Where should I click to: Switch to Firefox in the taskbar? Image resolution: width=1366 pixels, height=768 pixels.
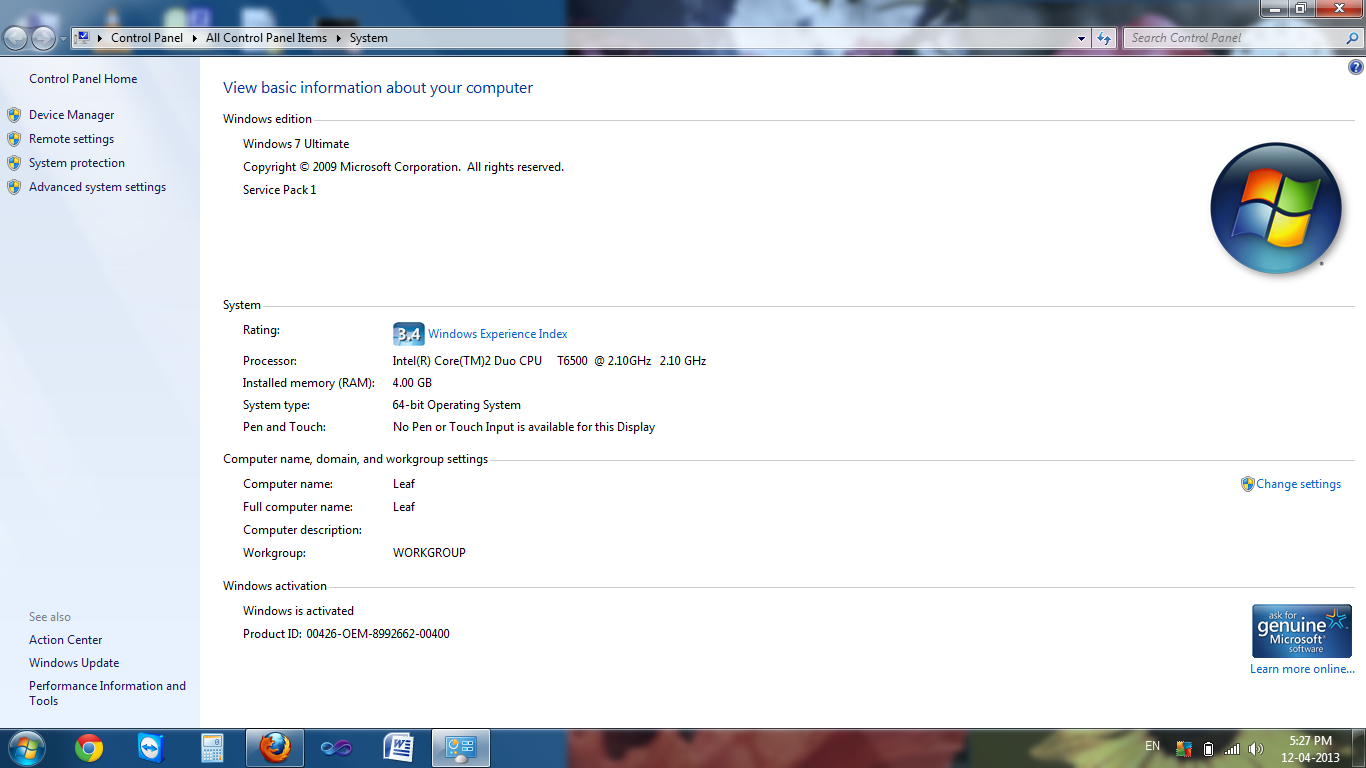(x=274, y=748)
